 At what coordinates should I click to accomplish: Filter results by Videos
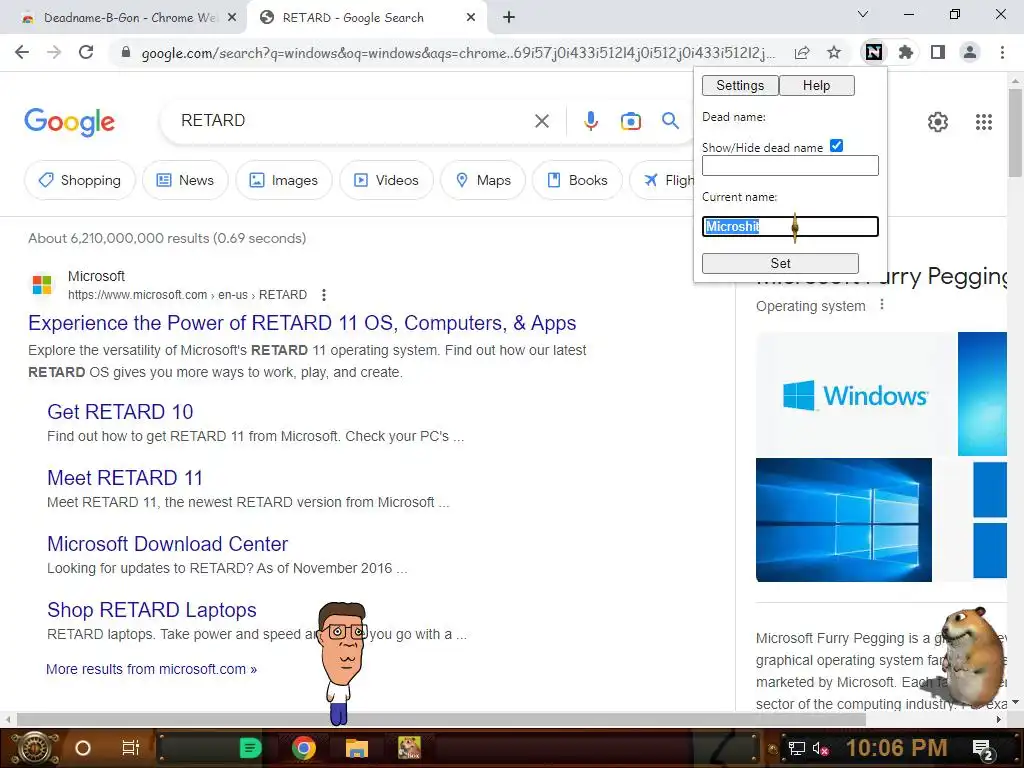(x=387, y=180)
